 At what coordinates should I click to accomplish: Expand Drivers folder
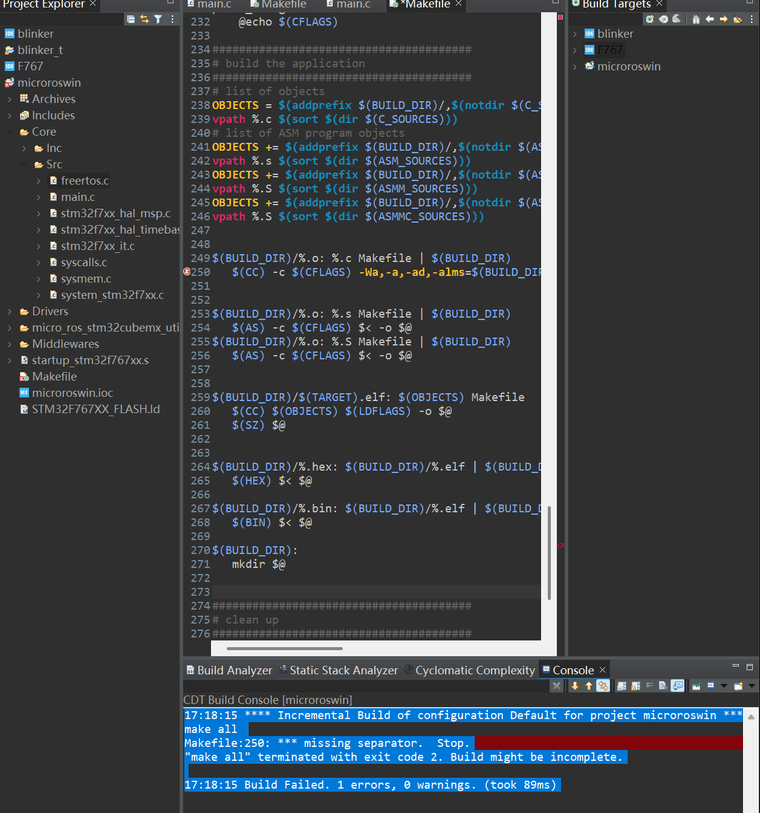10,312
